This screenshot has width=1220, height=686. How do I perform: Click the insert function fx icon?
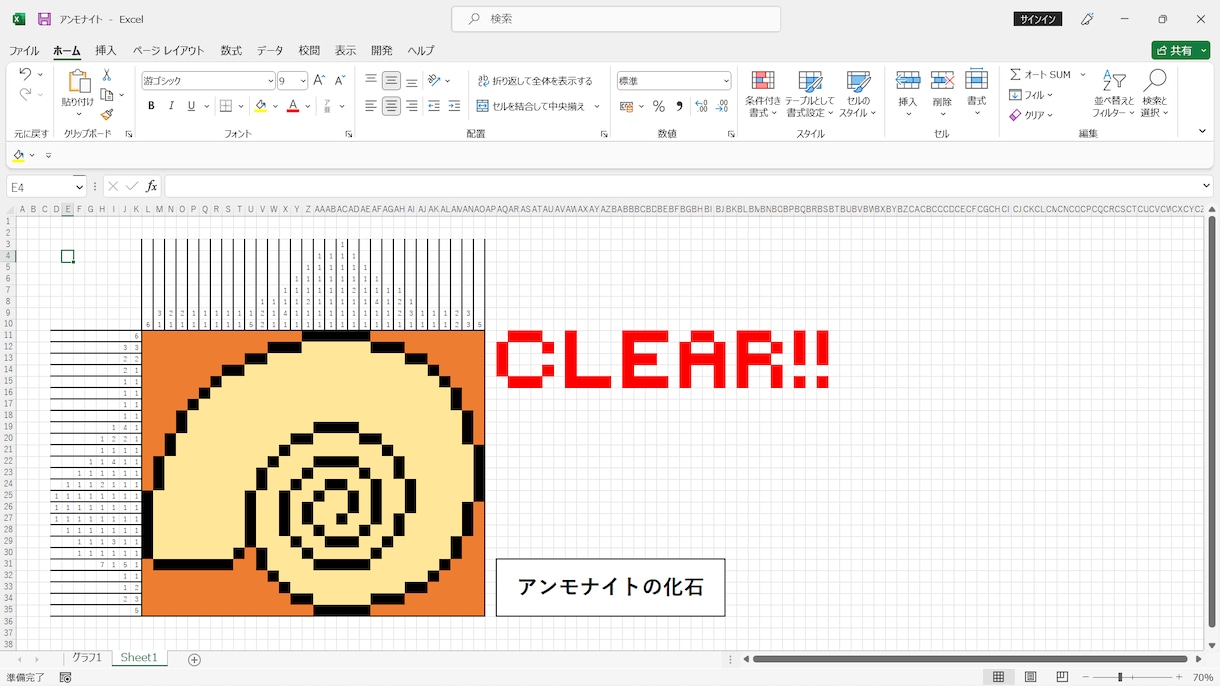152,187
